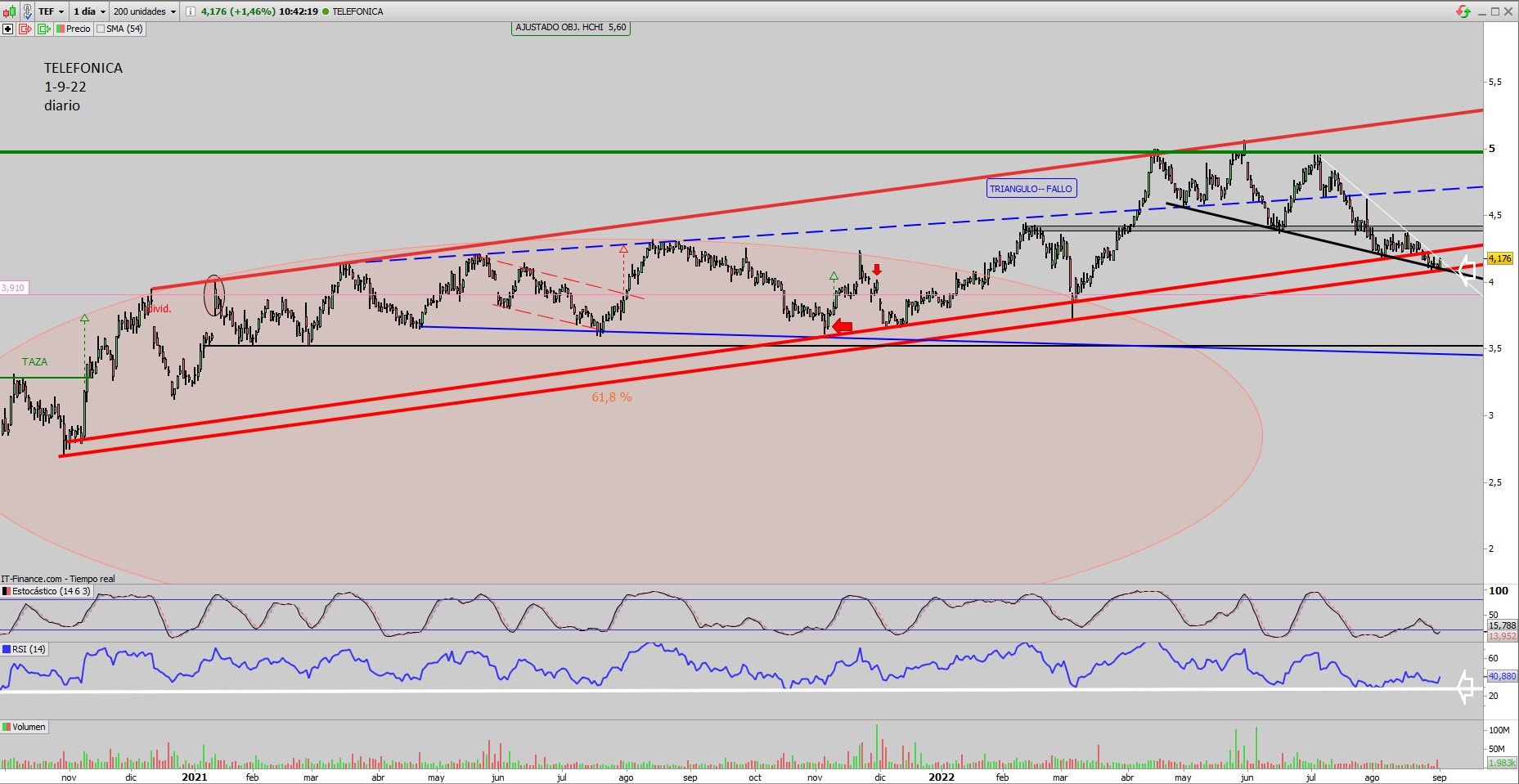
Task: Click the stochastic value 15,788 label
Action: coord(1502,625)
